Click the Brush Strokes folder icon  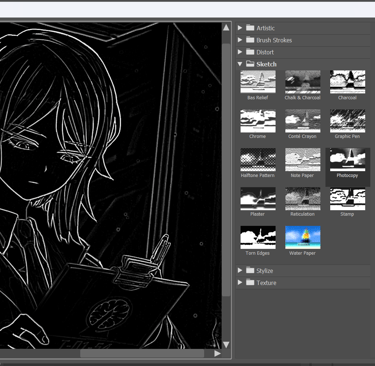click(x=250, y=40)
